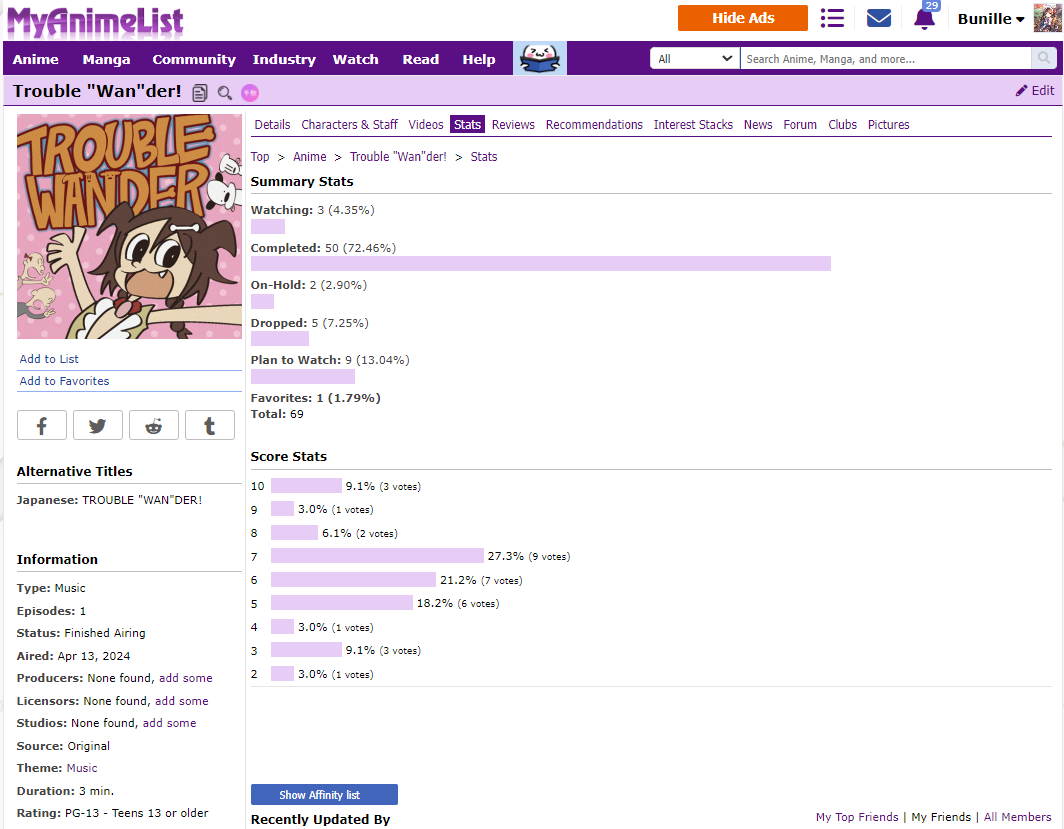Switch to the Clubs tab
1064x829 pixels.
click(842, 125)
